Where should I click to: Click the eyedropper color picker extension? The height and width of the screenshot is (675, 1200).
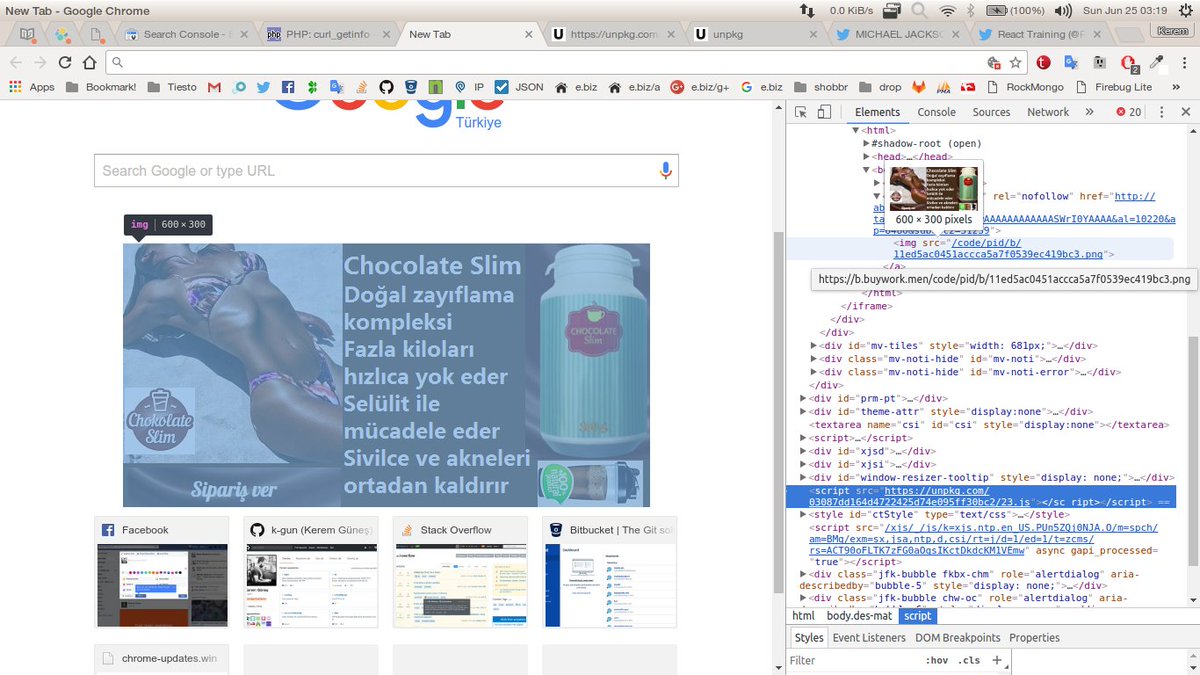(x=1157, y=62)
